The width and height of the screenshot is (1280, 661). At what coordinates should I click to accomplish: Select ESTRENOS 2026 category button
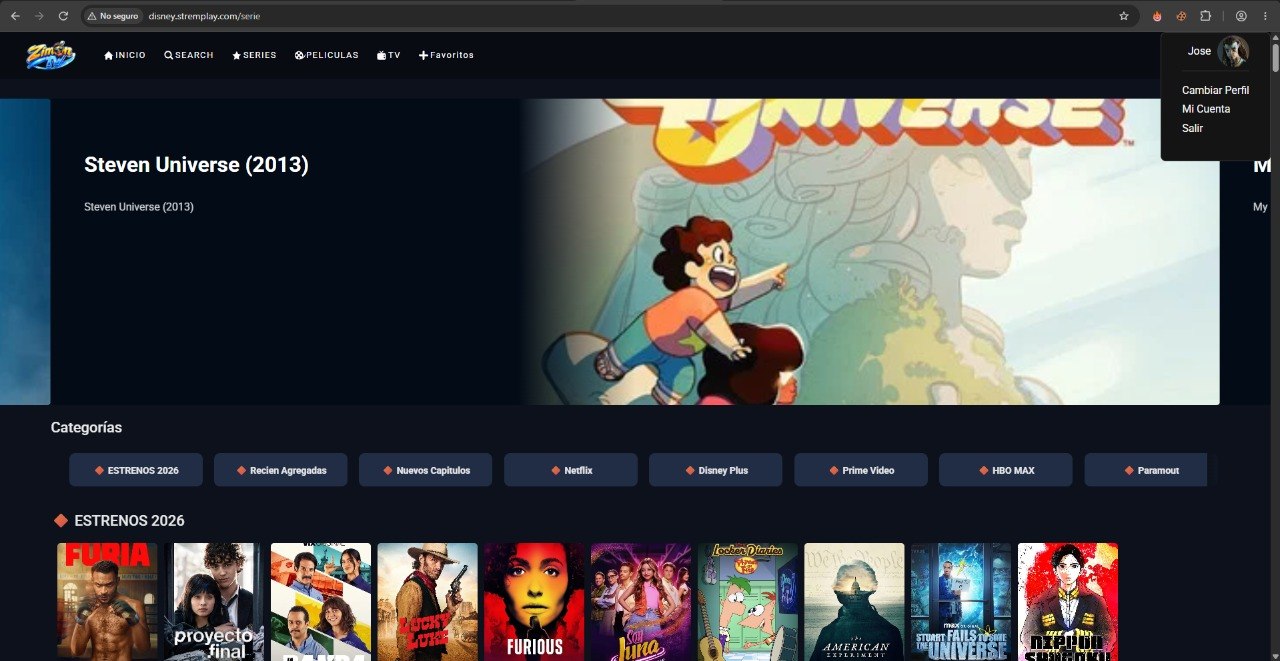click(136, 470)
